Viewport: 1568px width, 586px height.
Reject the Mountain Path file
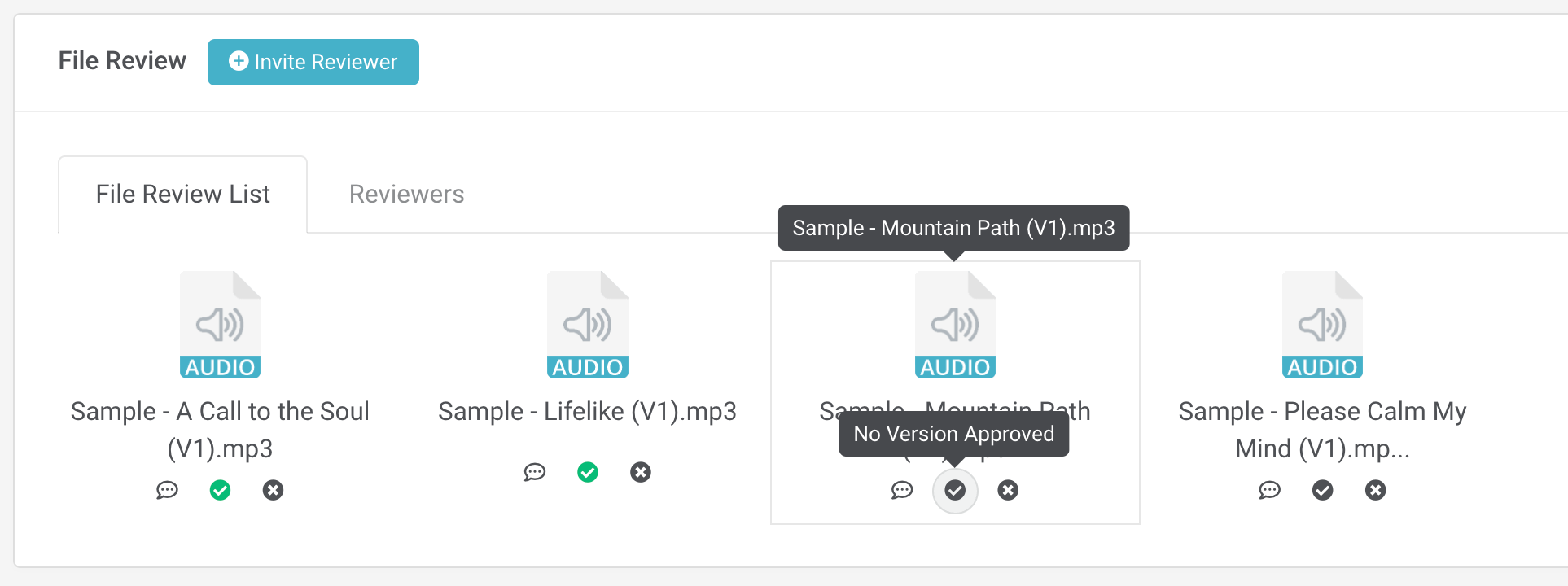pyautogui.click(x=1008, y=490)
